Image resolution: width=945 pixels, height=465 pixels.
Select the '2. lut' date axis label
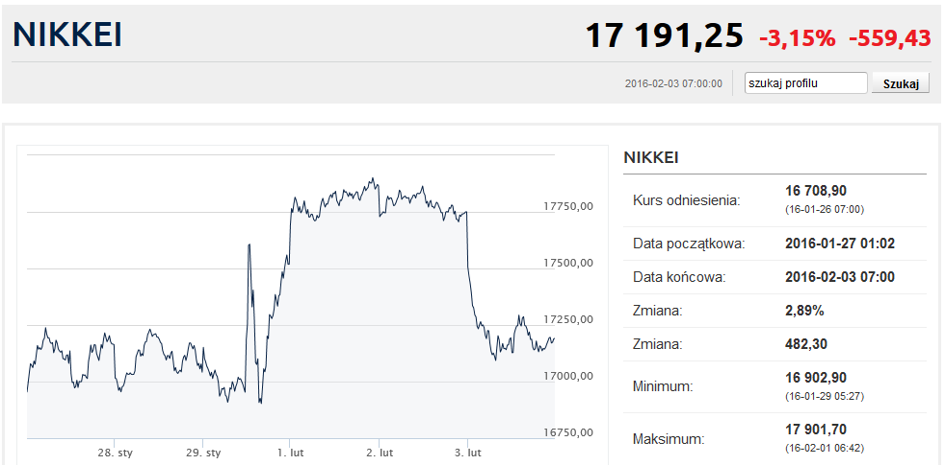tap(379, 452)
